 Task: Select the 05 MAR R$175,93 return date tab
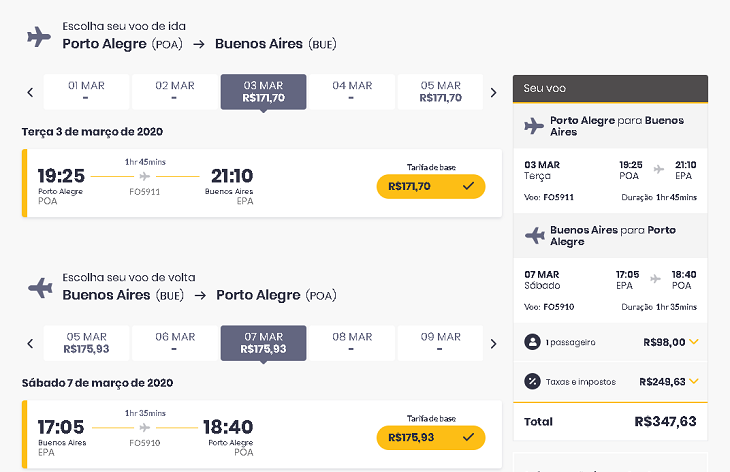pos(87,343)
